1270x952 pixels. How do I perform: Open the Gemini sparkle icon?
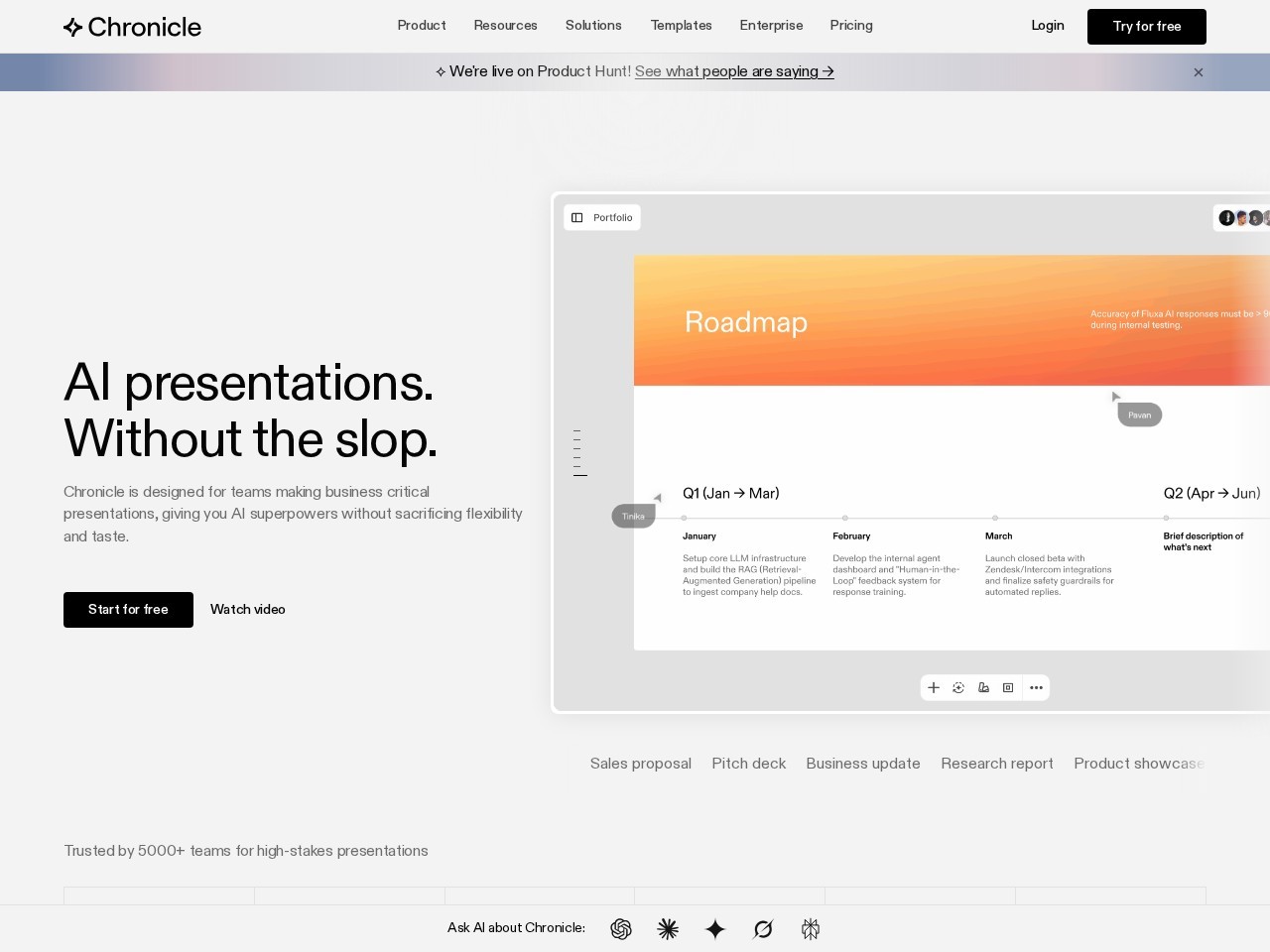(x=715, y=929)
